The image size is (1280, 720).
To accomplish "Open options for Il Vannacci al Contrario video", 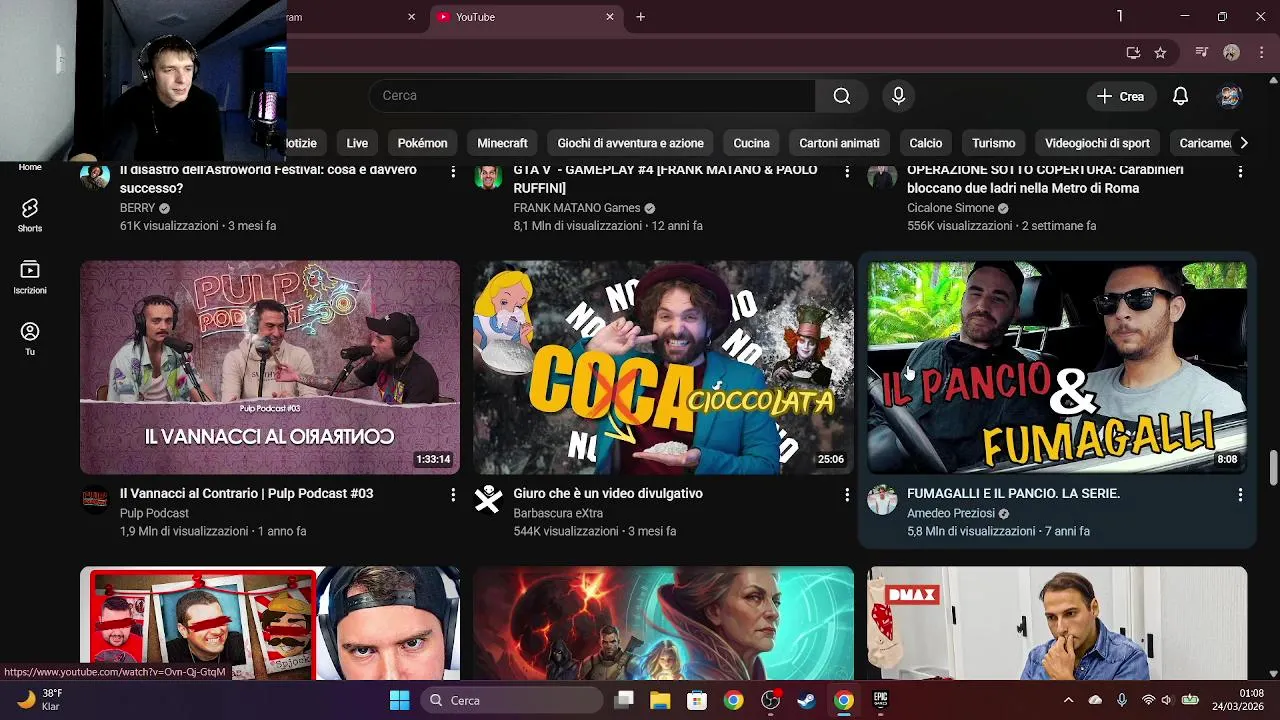I will coord(453,495).
